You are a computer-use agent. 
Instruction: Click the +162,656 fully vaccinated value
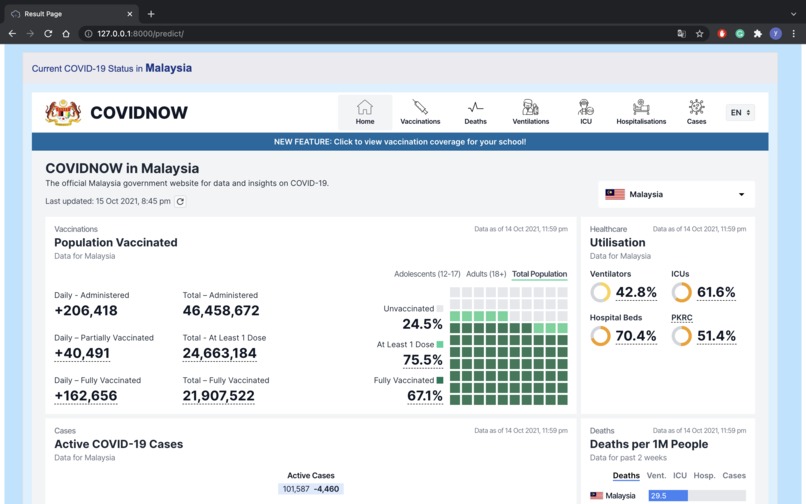pyautogui.click(x=86, y=396)
